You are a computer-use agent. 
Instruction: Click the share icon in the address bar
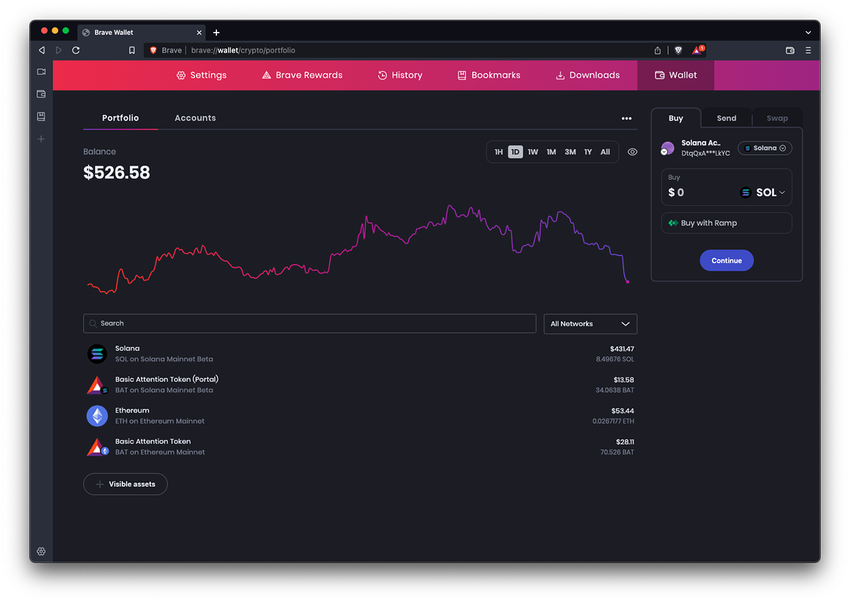[x=657, y=50]
